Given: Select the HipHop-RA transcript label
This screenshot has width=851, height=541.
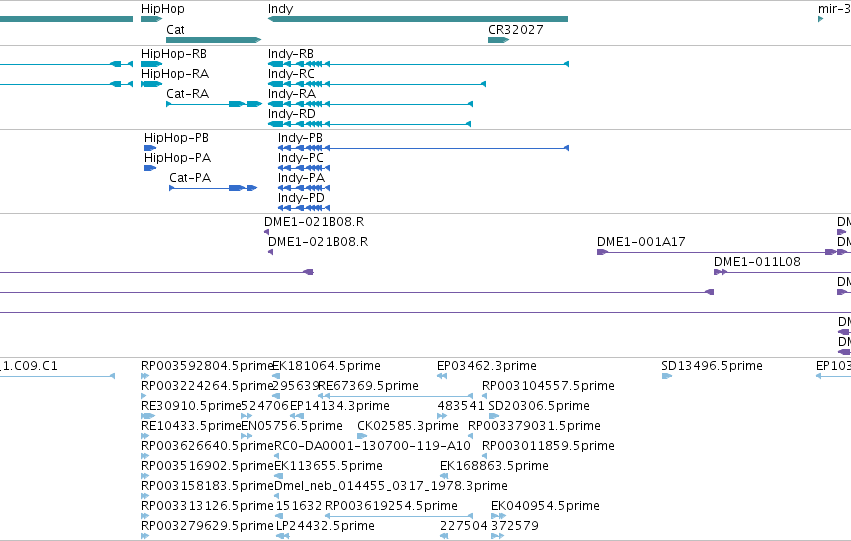Looking at the screenshot, I should click(175, 74).
